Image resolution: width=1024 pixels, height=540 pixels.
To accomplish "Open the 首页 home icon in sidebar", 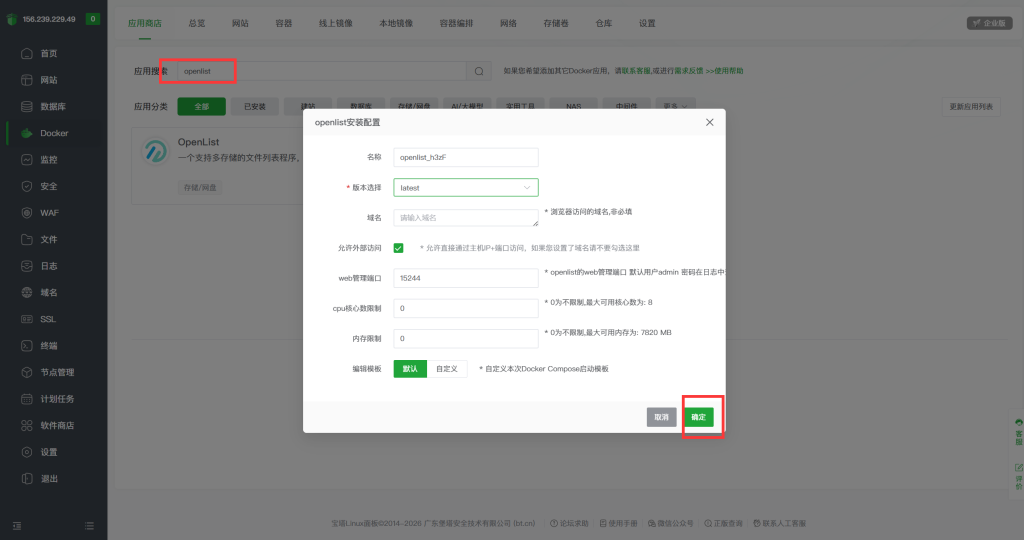I will coord(27,54).
